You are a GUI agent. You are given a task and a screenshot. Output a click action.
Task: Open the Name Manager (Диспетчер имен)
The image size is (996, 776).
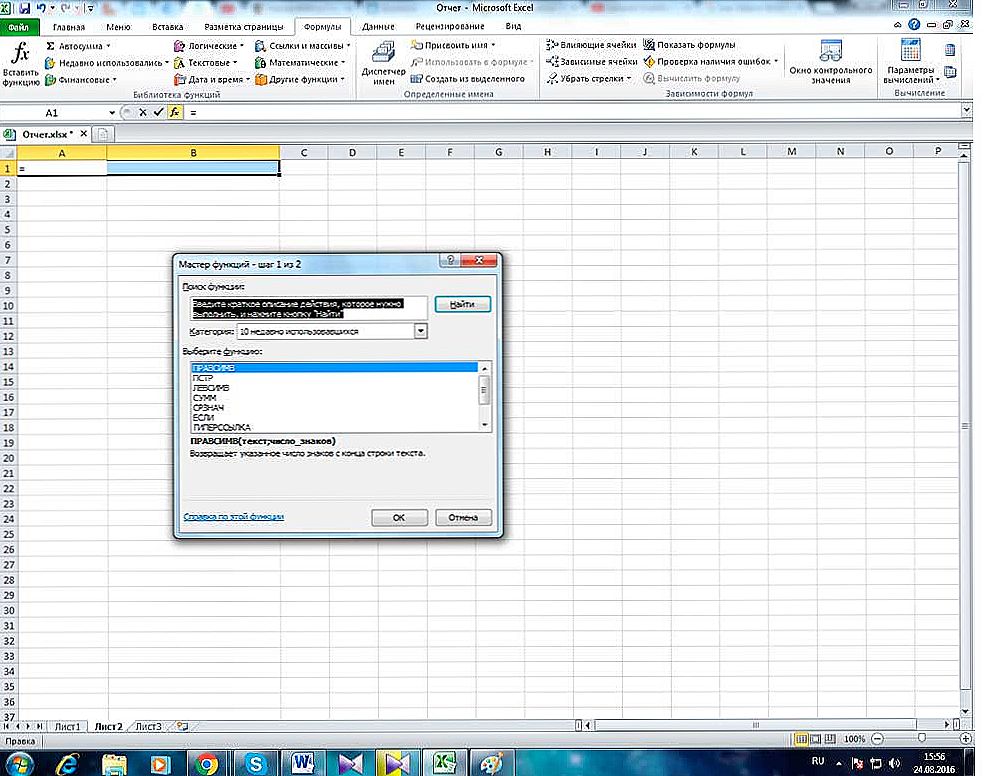(x=383, y=63)
